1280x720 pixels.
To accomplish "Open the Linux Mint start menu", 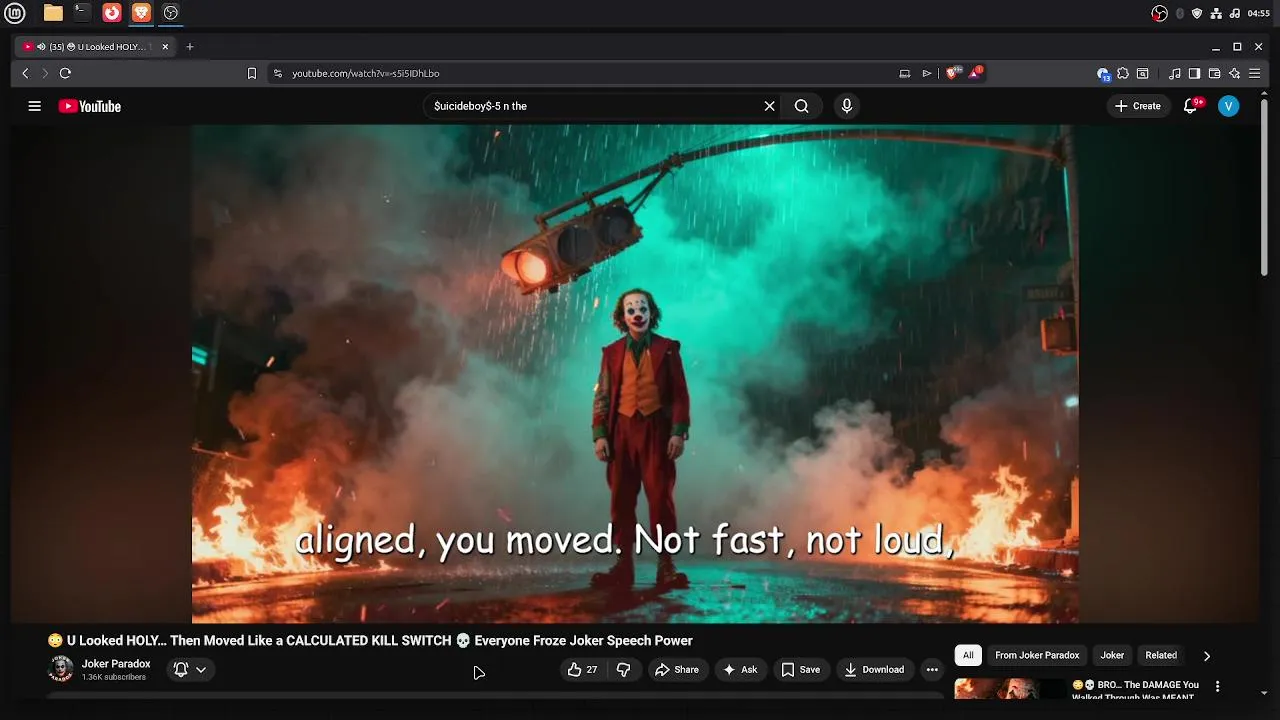I will click(x=15, y=13).
